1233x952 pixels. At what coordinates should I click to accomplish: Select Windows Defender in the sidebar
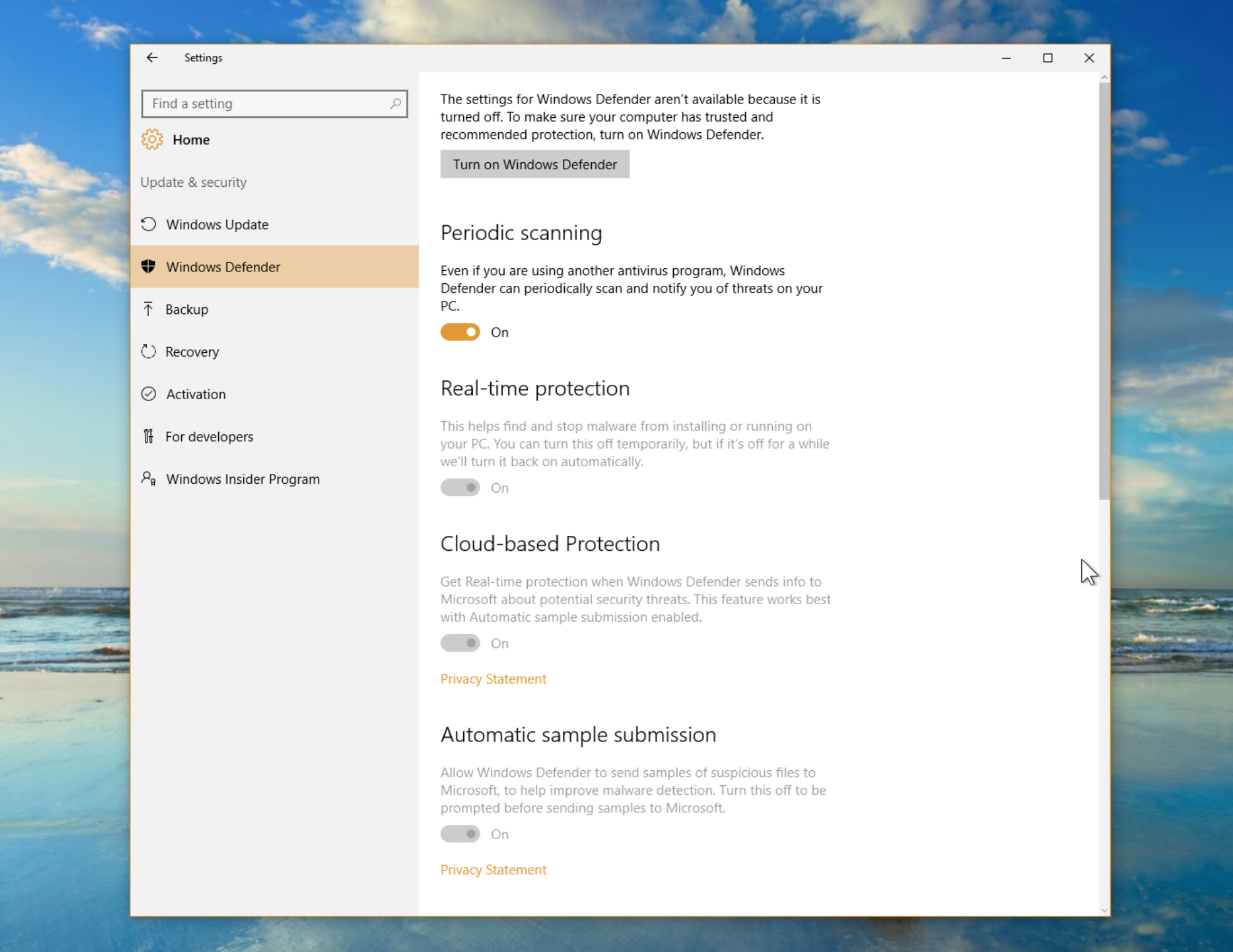(x=275, y=266)
